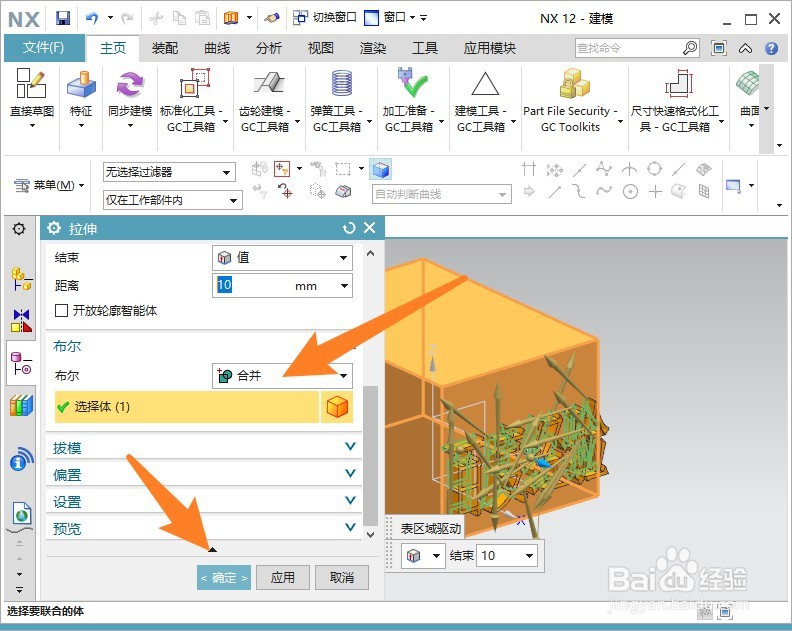This screenshot has height=631, width=792.
Task: Click the help question mark icon
Action: click(x=771, y=48)
